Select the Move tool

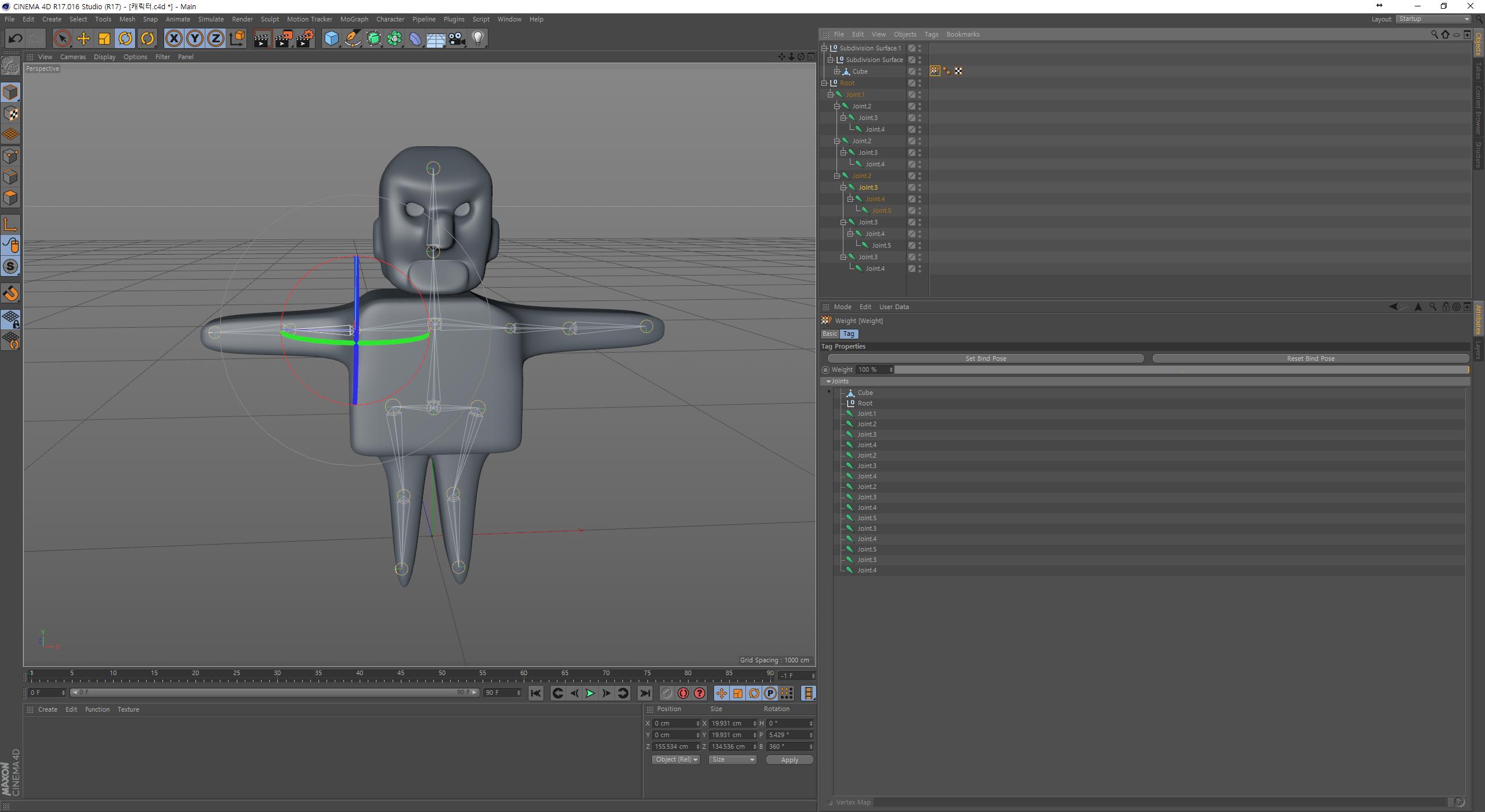pos(84,39)
